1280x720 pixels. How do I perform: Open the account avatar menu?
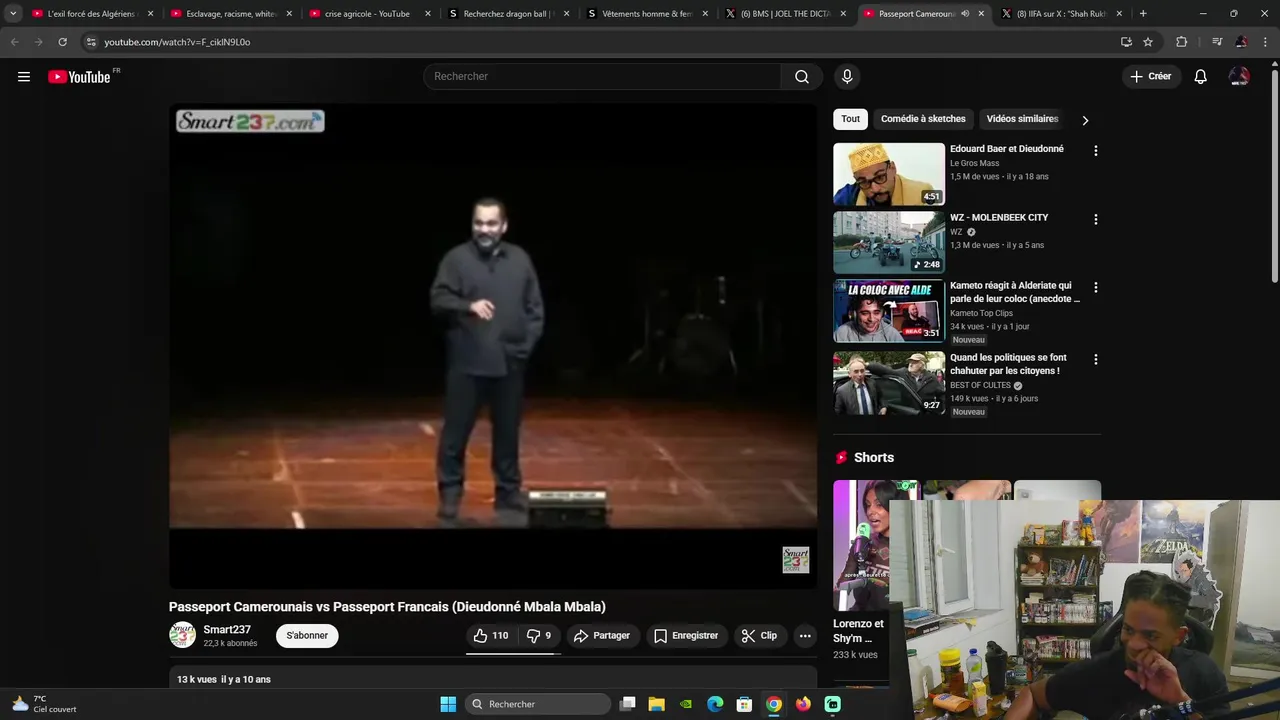click(1239, 77)
